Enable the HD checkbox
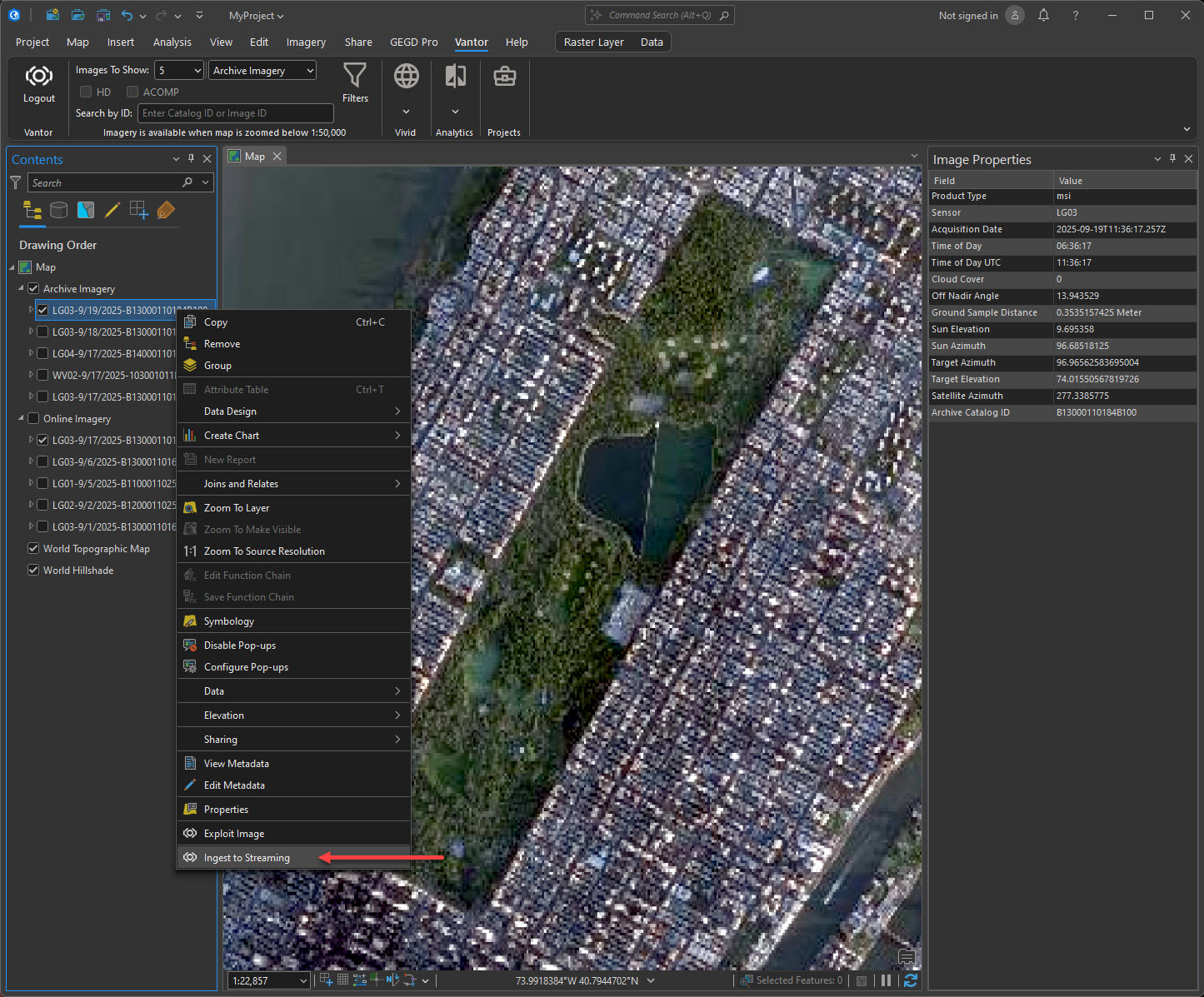This screenshot has height=997, width=1204. click(x=86, y=92)
